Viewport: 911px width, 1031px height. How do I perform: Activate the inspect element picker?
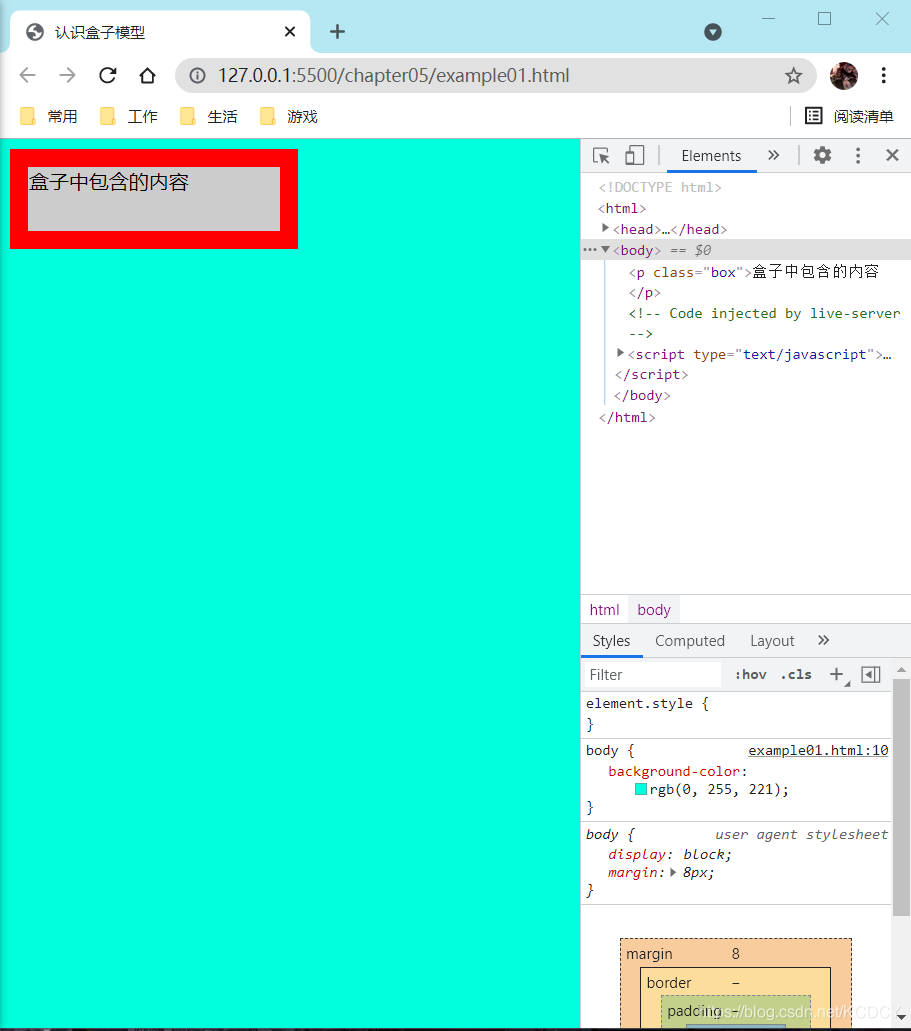tap(601, 156)
